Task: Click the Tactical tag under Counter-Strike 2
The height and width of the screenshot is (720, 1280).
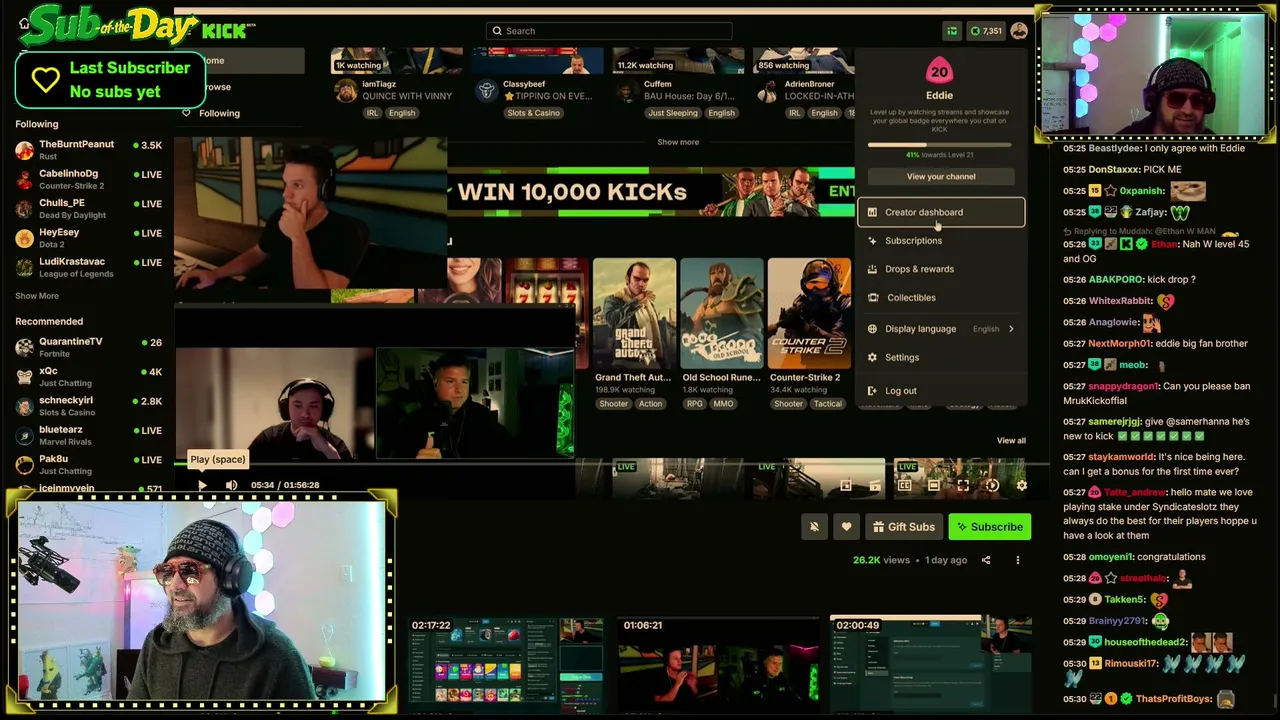Action: tap(827, 404)
